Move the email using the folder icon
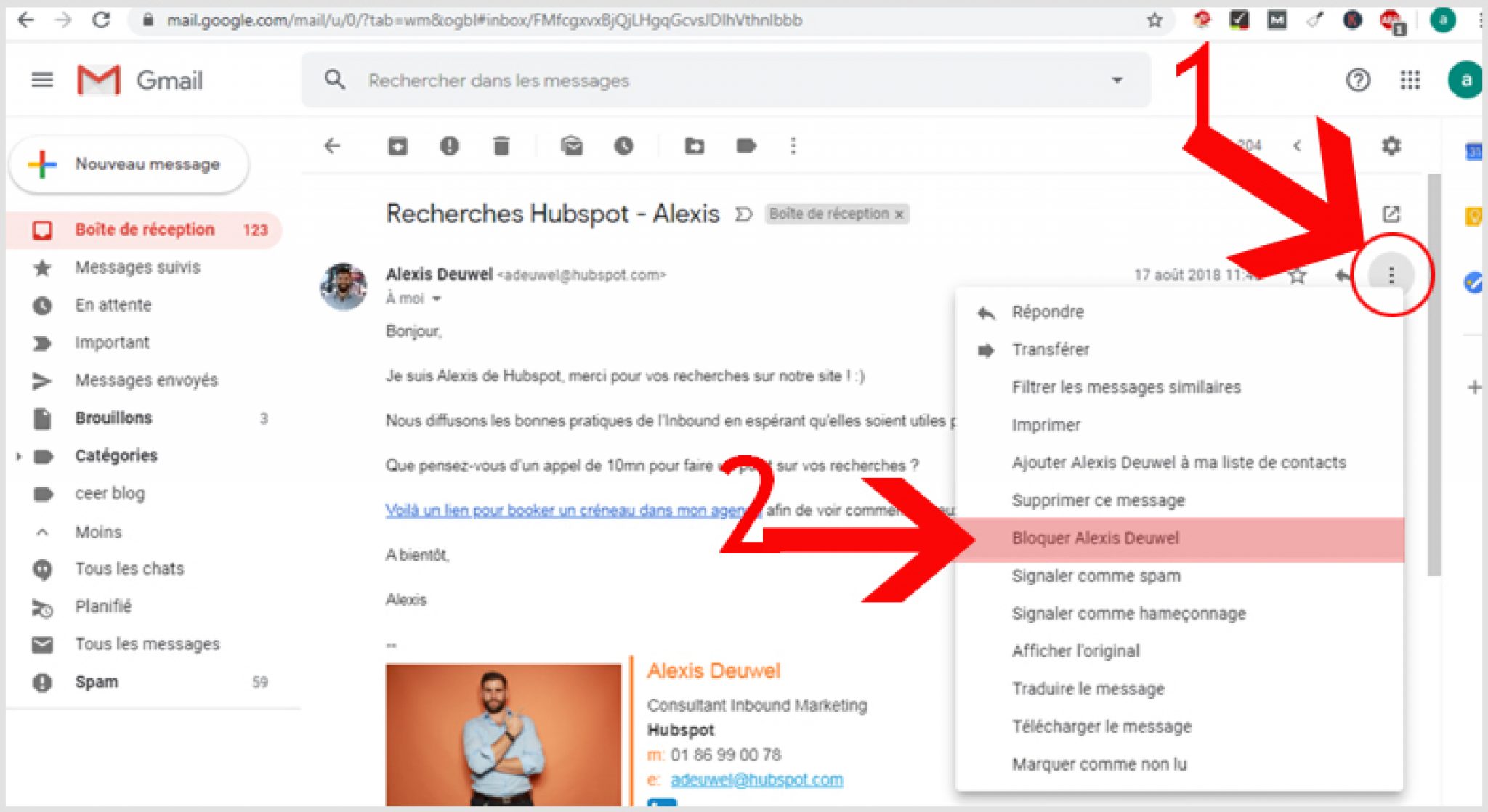Viewport: 1488px width, 812px height. (x=694, y=146)
